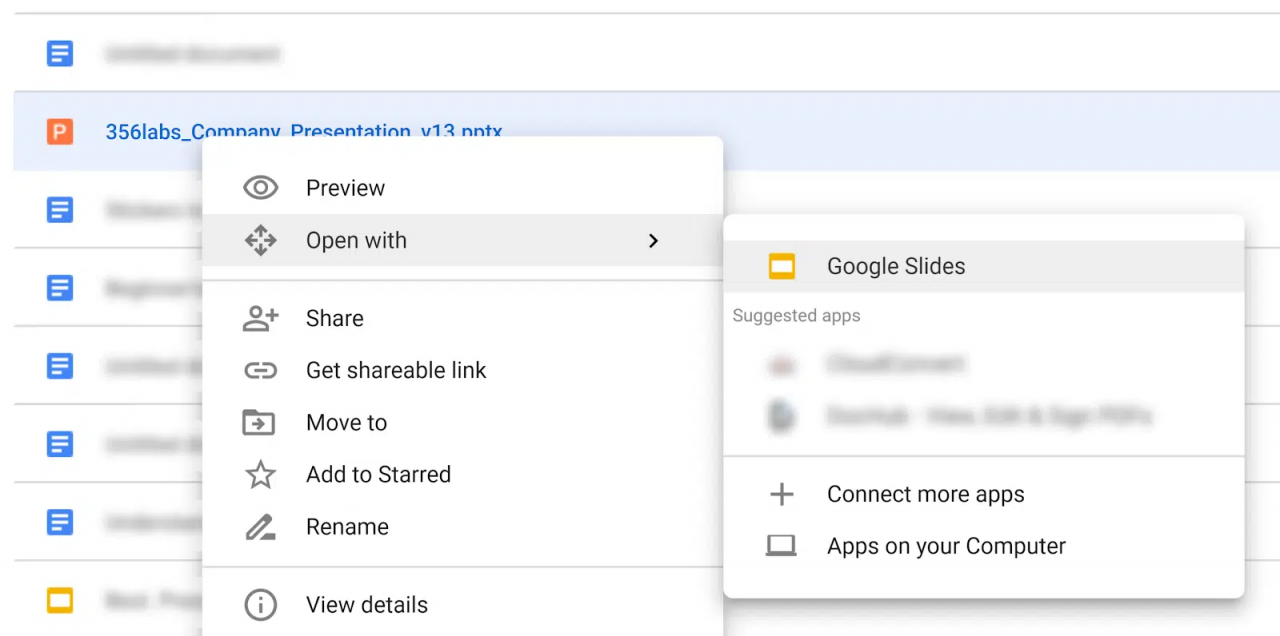Click the Apps on your Computer laptop icon
Viewport: 1280px width, 636px height.
782,545
